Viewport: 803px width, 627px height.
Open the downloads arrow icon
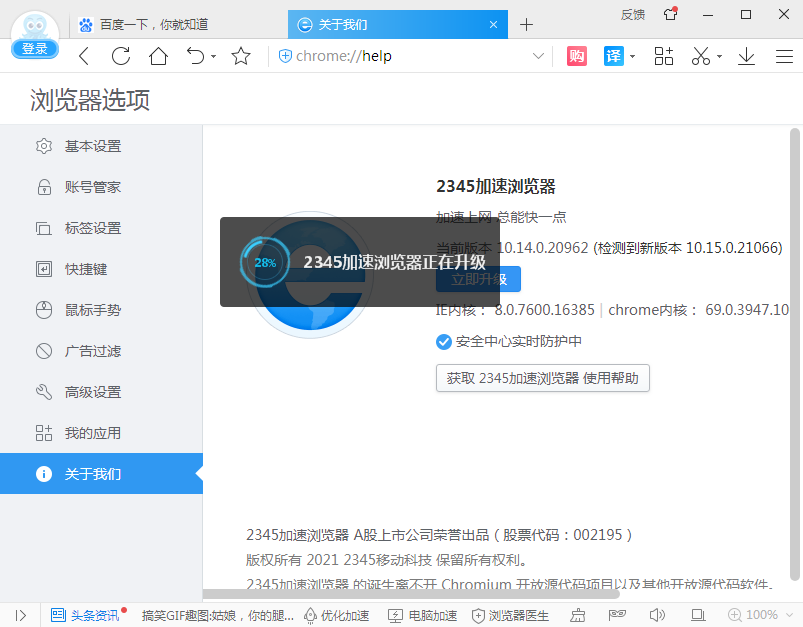pyautogui.click(x=746, y=56)
